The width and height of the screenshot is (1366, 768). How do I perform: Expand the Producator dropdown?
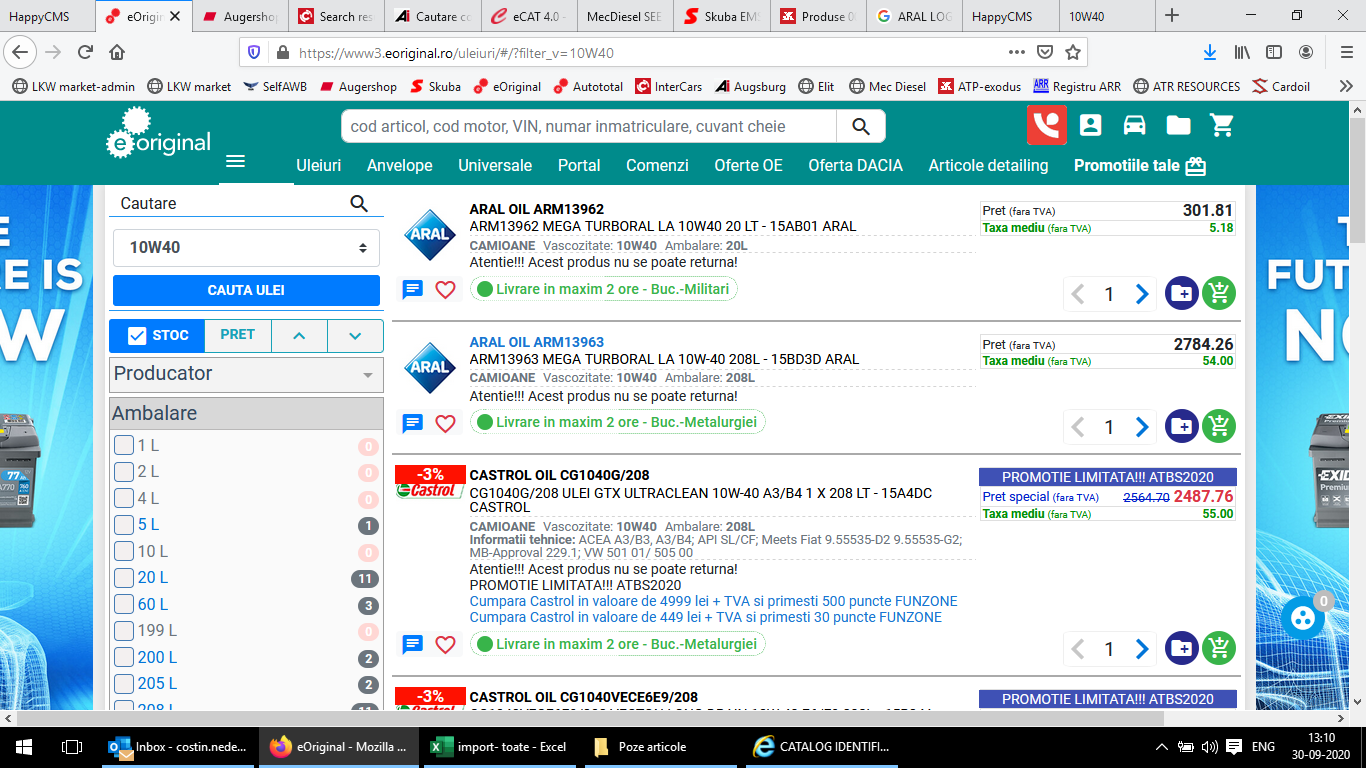tap(246, 374)
